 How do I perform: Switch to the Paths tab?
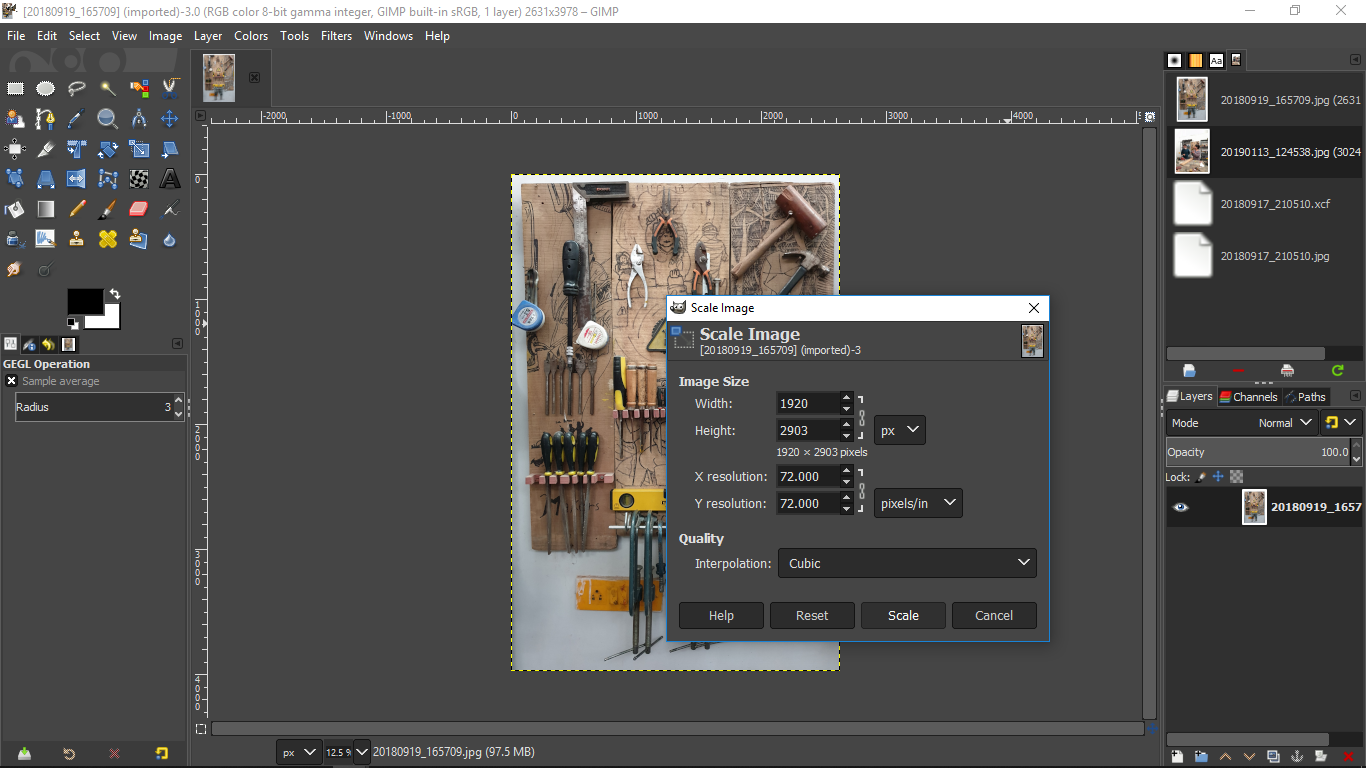click(1305, 396)
